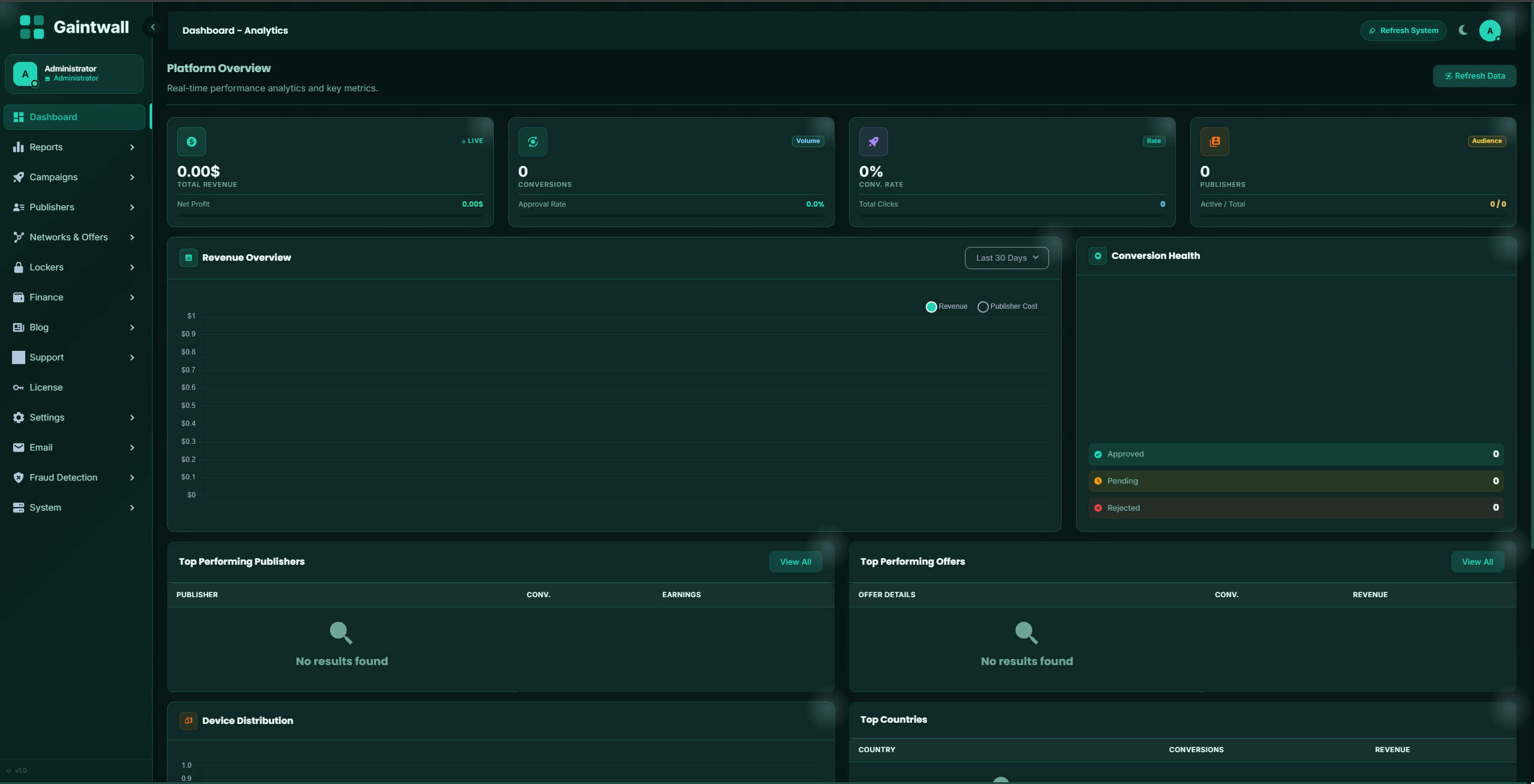Open the Campaigns section via its rocket icon
Viewport: 1534px width, 784px height.
pos(19,177)
